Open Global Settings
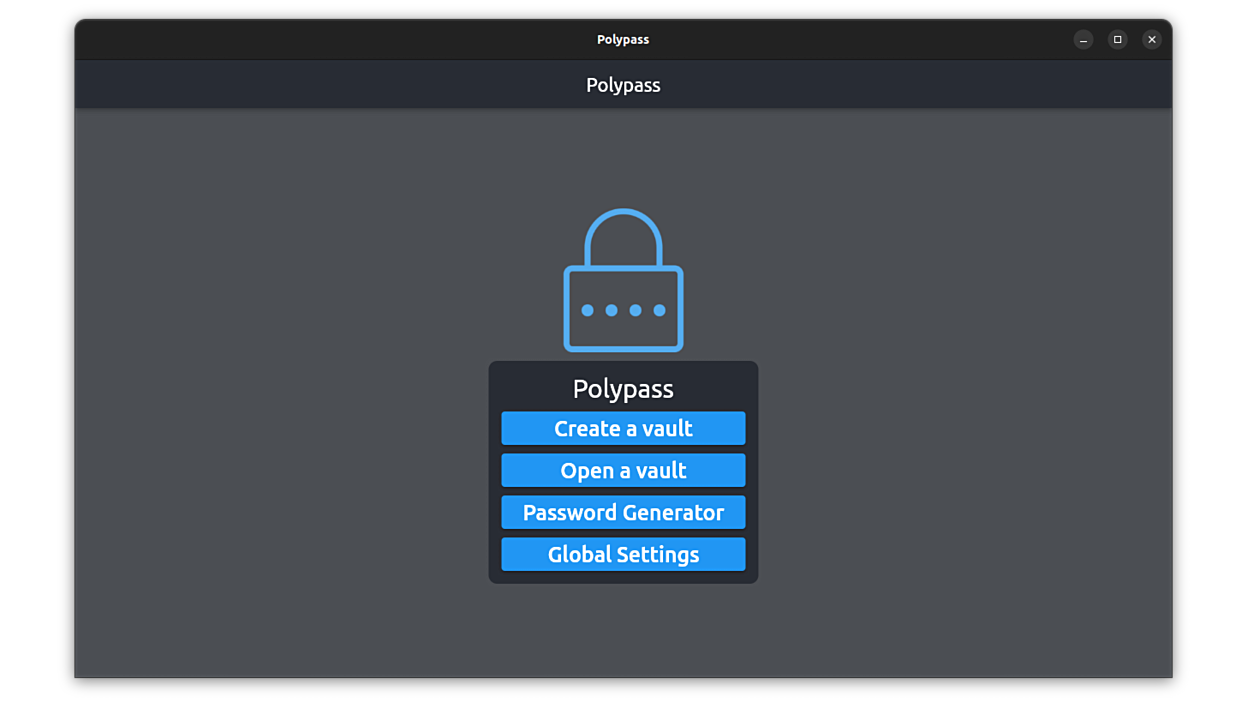The height and width of the screenshot is (702, 1248). (x=623, y=554)
